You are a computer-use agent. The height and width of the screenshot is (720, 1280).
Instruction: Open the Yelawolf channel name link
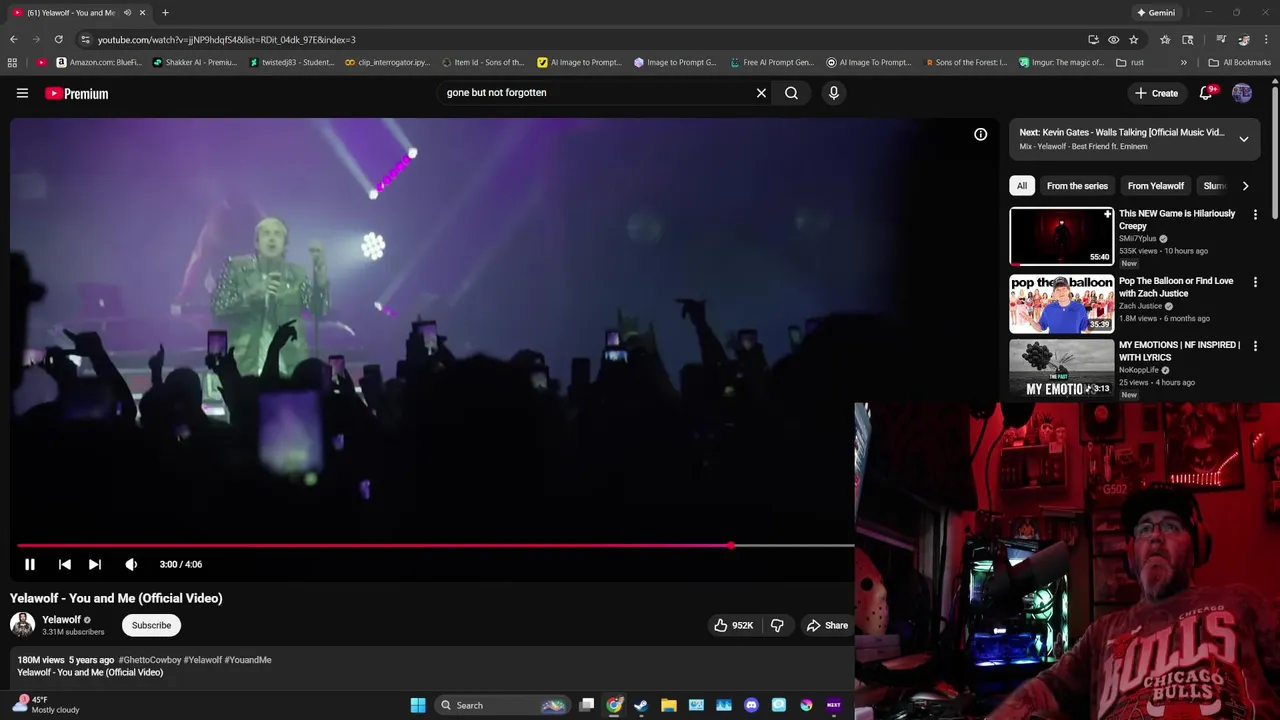click(62, 619)
